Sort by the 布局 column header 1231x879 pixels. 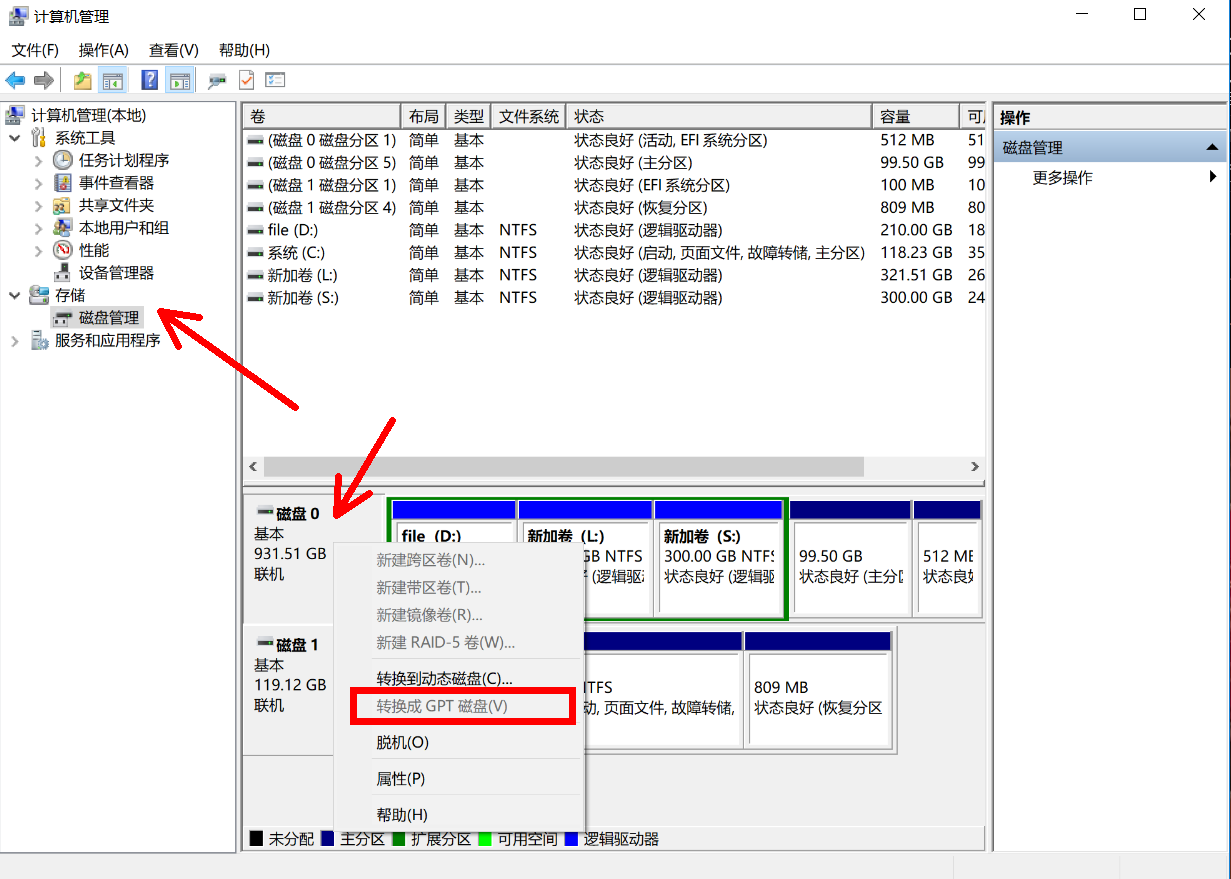[424, 116]
